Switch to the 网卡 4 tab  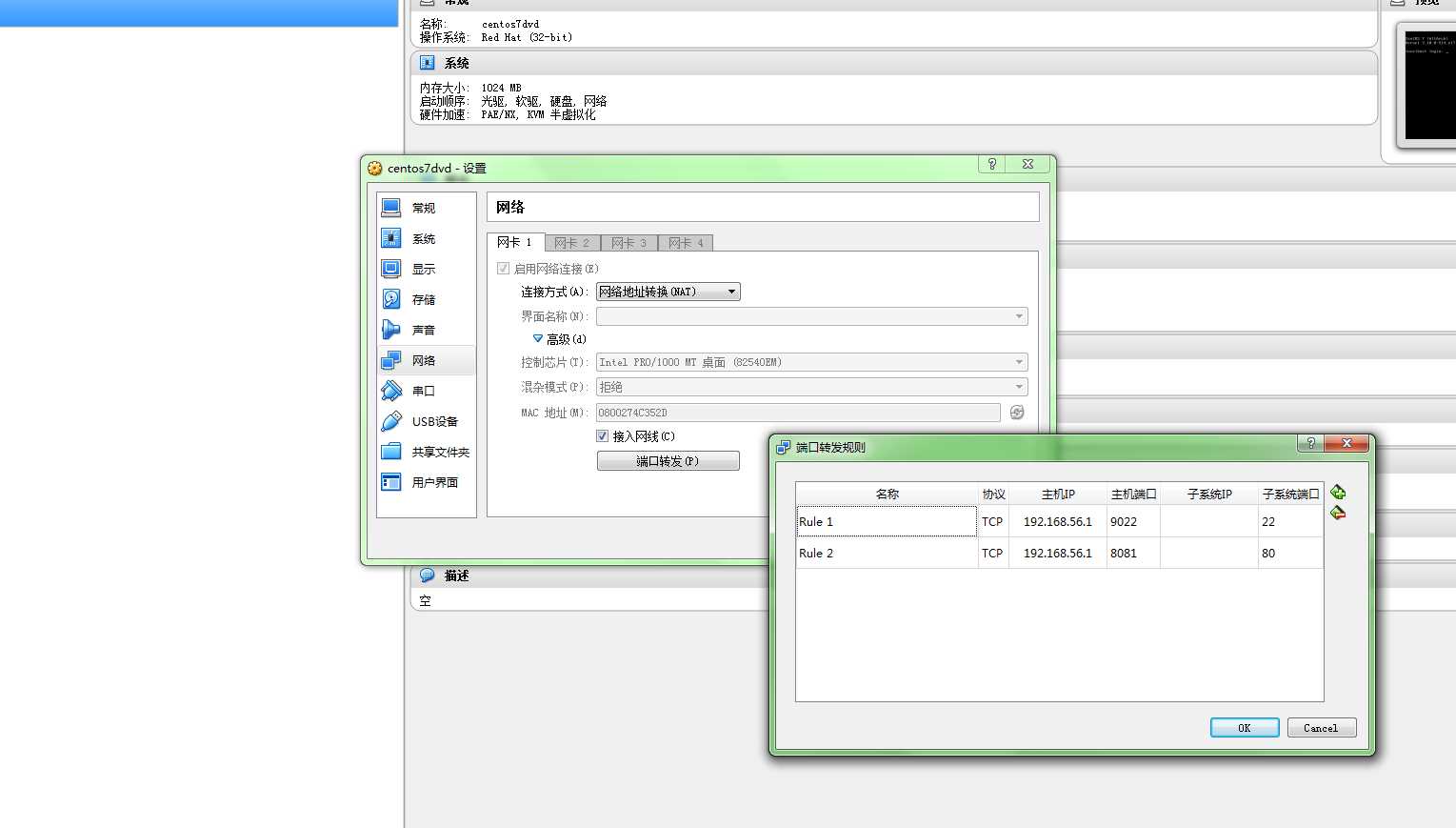tap(686, 243)
